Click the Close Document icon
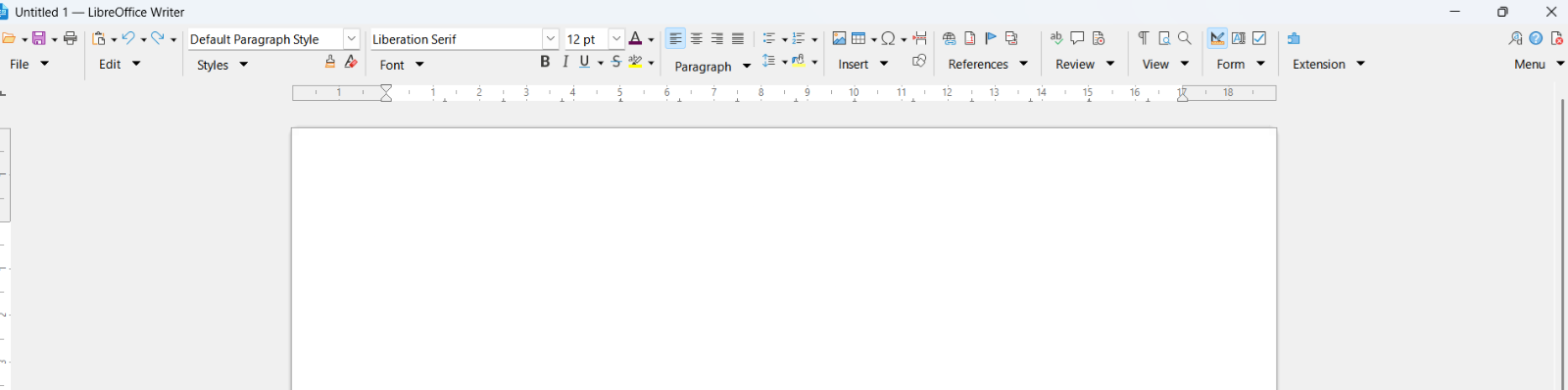This screenshot has height=390, width=1568. 1557,39
